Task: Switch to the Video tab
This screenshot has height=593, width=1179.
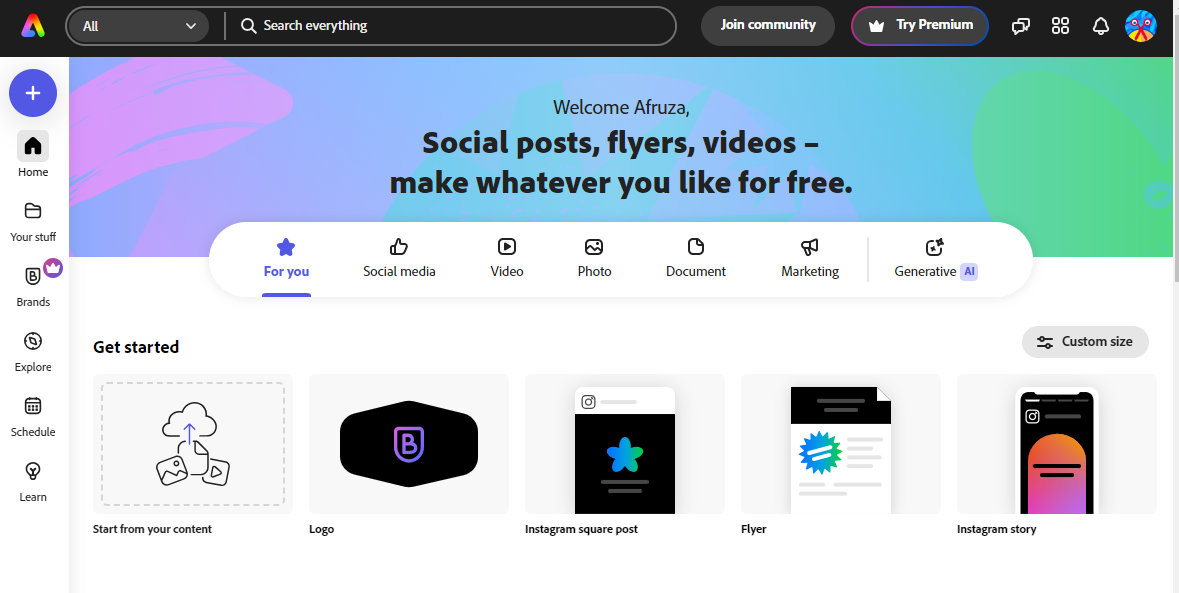Action: coord(506,258)
